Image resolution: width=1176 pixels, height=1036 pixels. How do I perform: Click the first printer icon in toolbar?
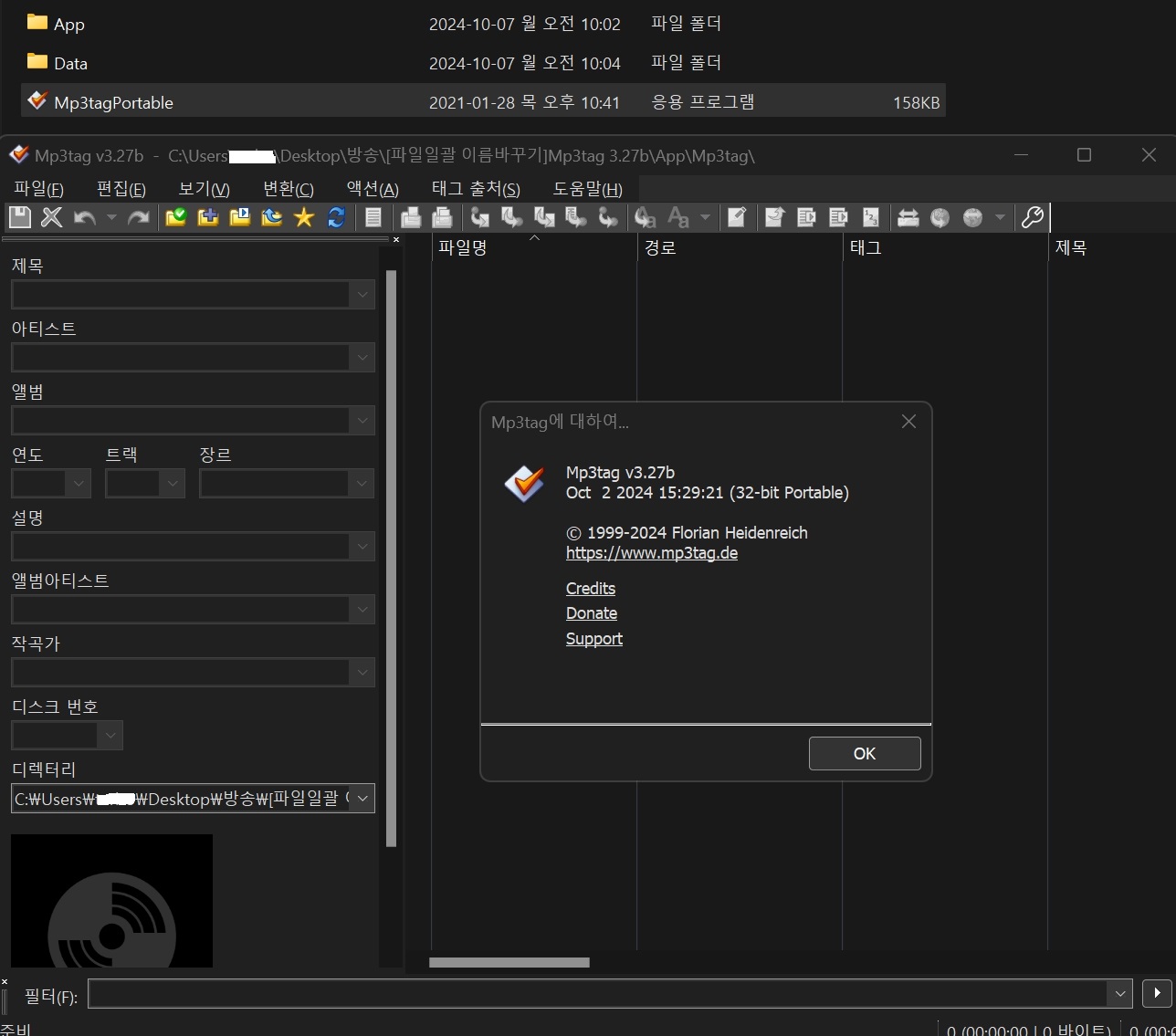click(x=411, y=217)
